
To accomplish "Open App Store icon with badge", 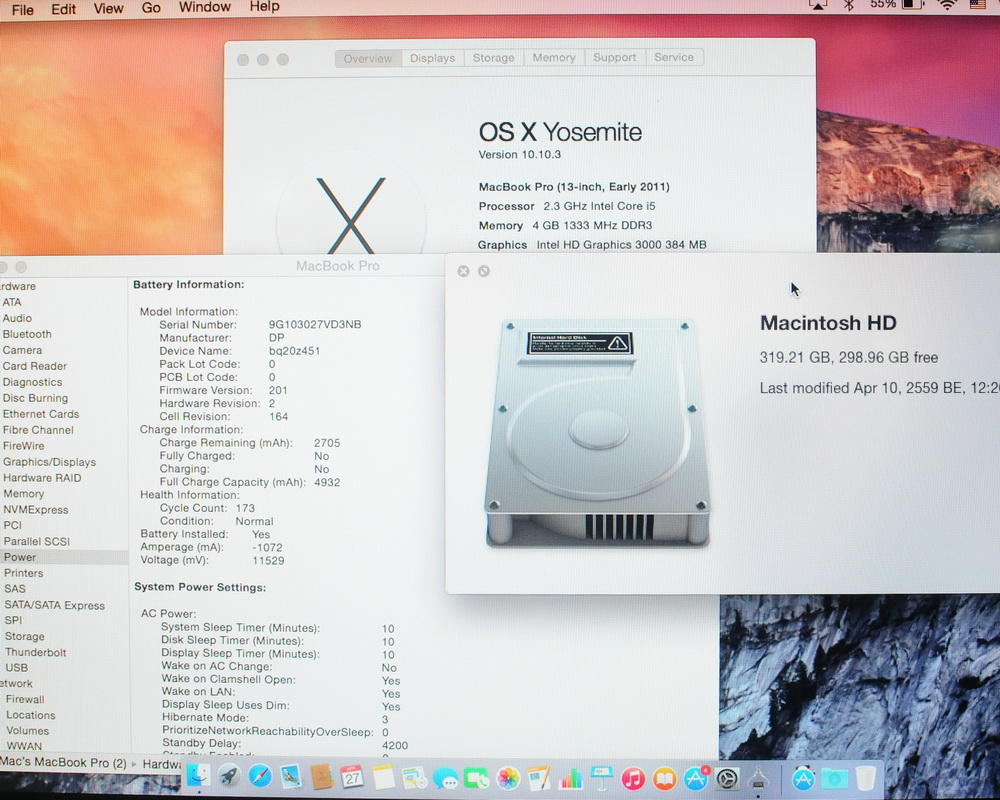I will pyautogui.click(x=695, y=778).
